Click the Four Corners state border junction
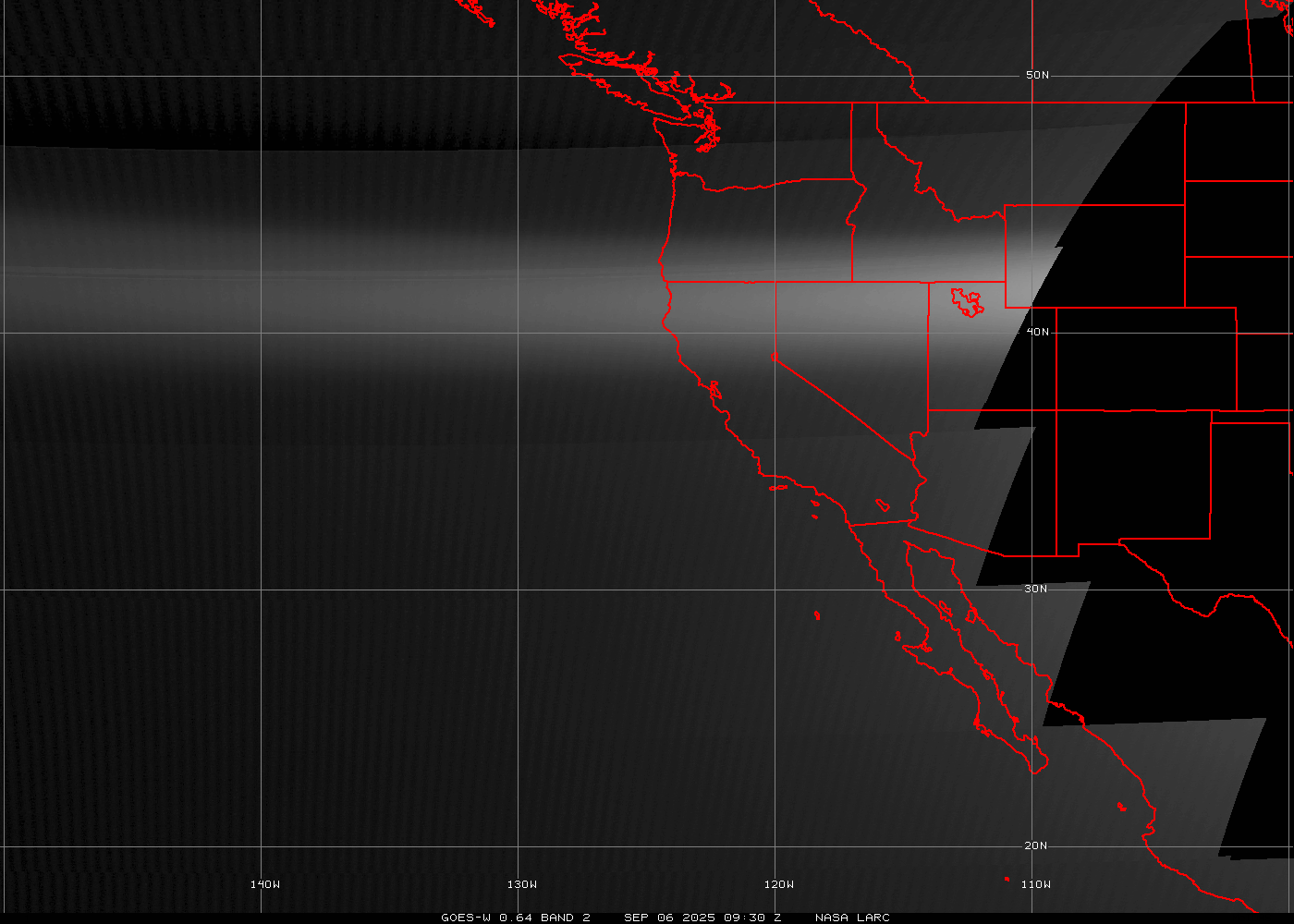This screenshot has width=1294, height=924. click(x=1056, y=410)
